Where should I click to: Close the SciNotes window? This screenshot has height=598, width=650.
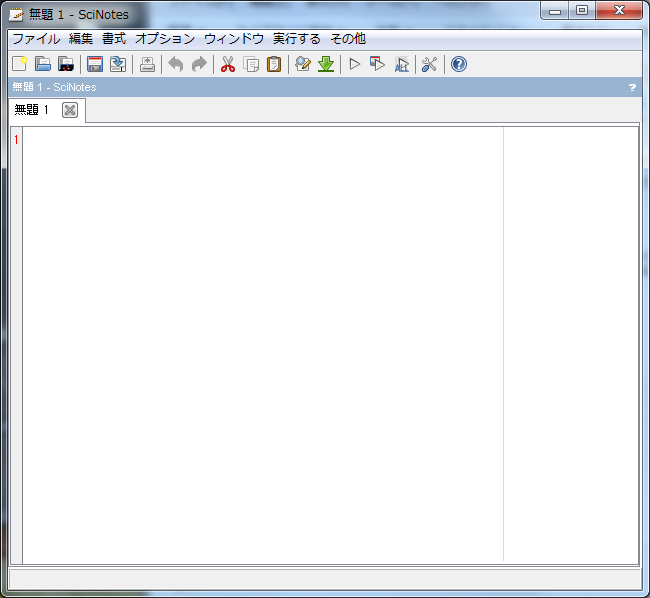coord(619,11)
